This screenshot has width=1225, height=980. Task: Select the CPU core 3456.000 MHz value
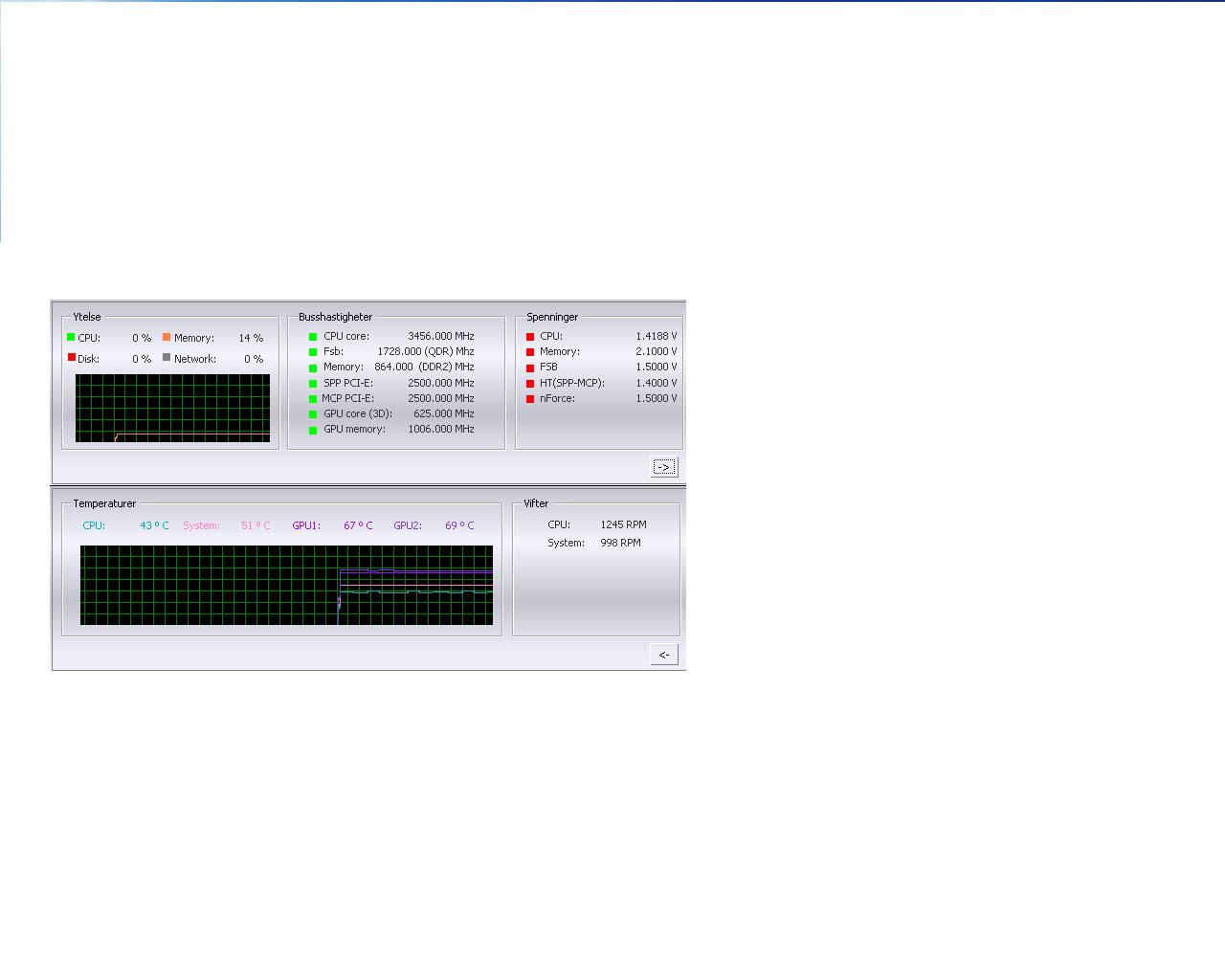click(x=441, y=336)
